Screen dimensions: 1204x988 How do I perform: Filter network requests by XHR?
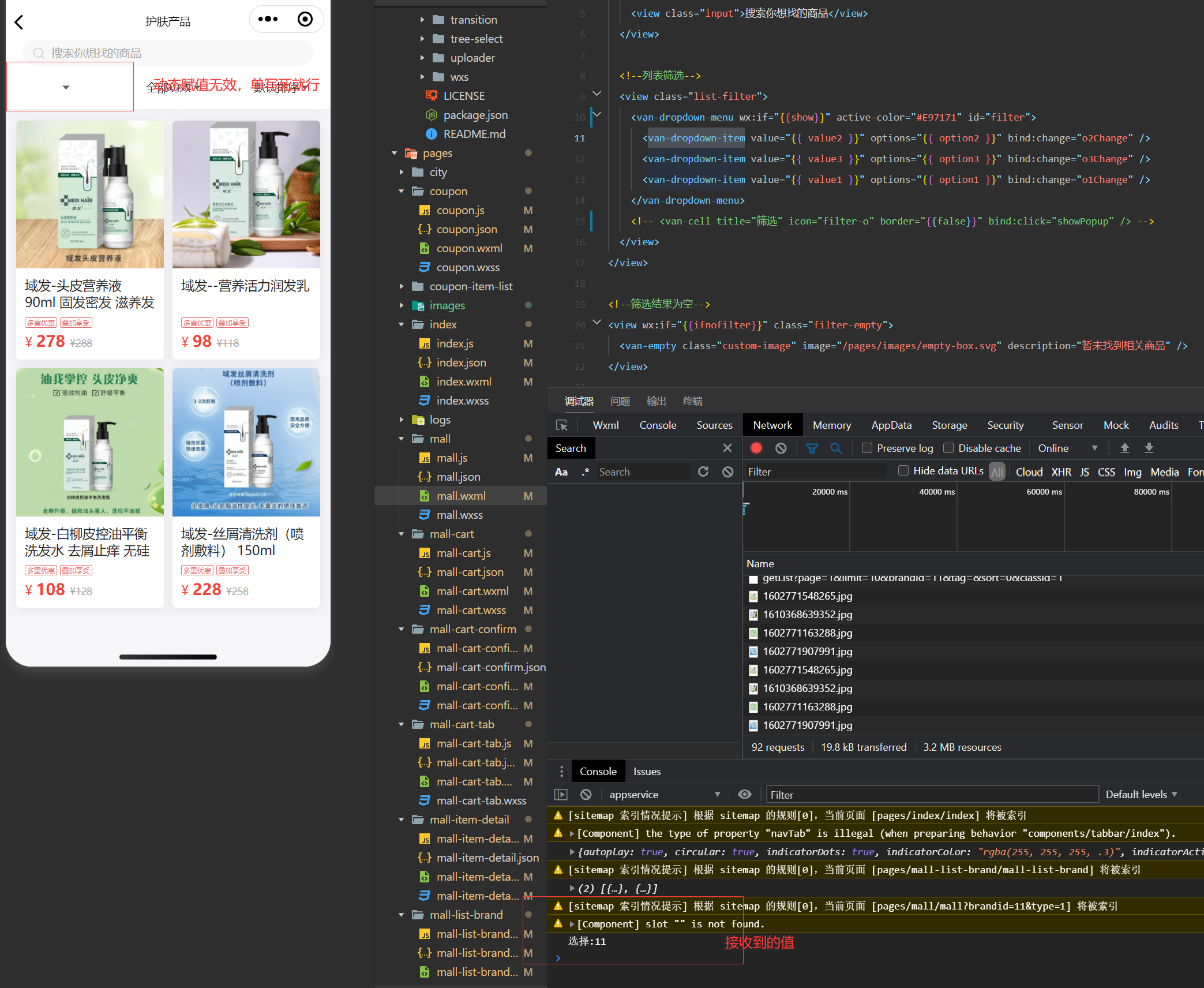pyautogui.click(x=1061, y=472)
